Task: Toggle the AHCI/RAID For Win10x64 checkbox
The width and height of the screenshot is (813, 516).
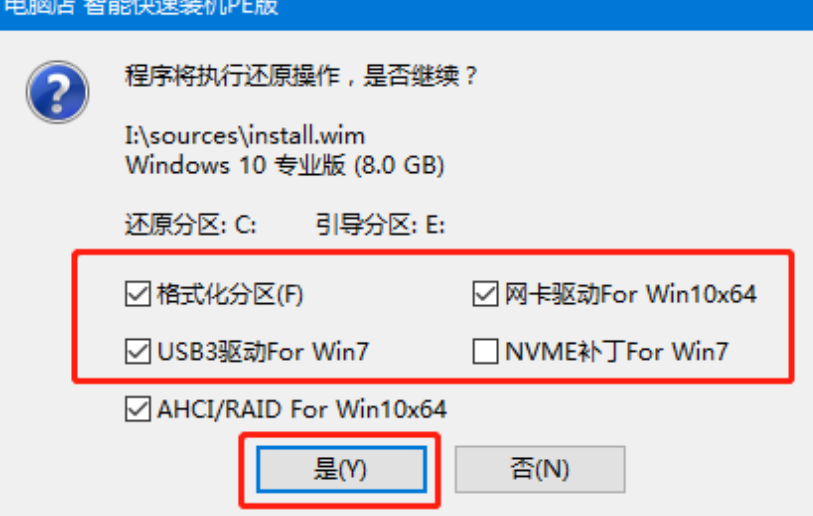Action: point(138,409)
